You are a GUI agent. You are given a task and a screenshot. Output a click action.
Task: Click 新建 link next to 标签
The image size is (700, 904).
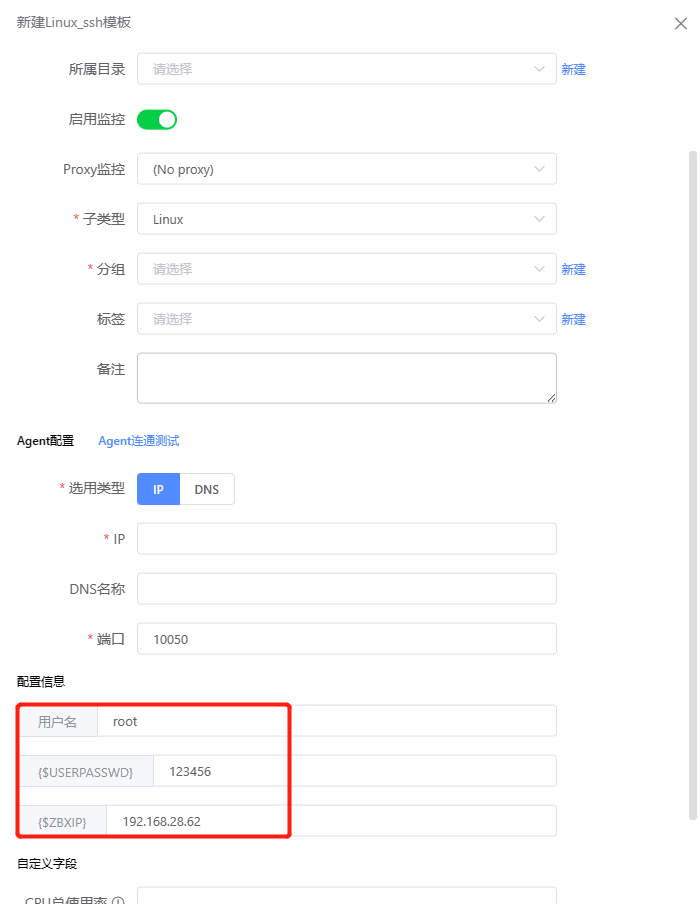tap(573, 319)
